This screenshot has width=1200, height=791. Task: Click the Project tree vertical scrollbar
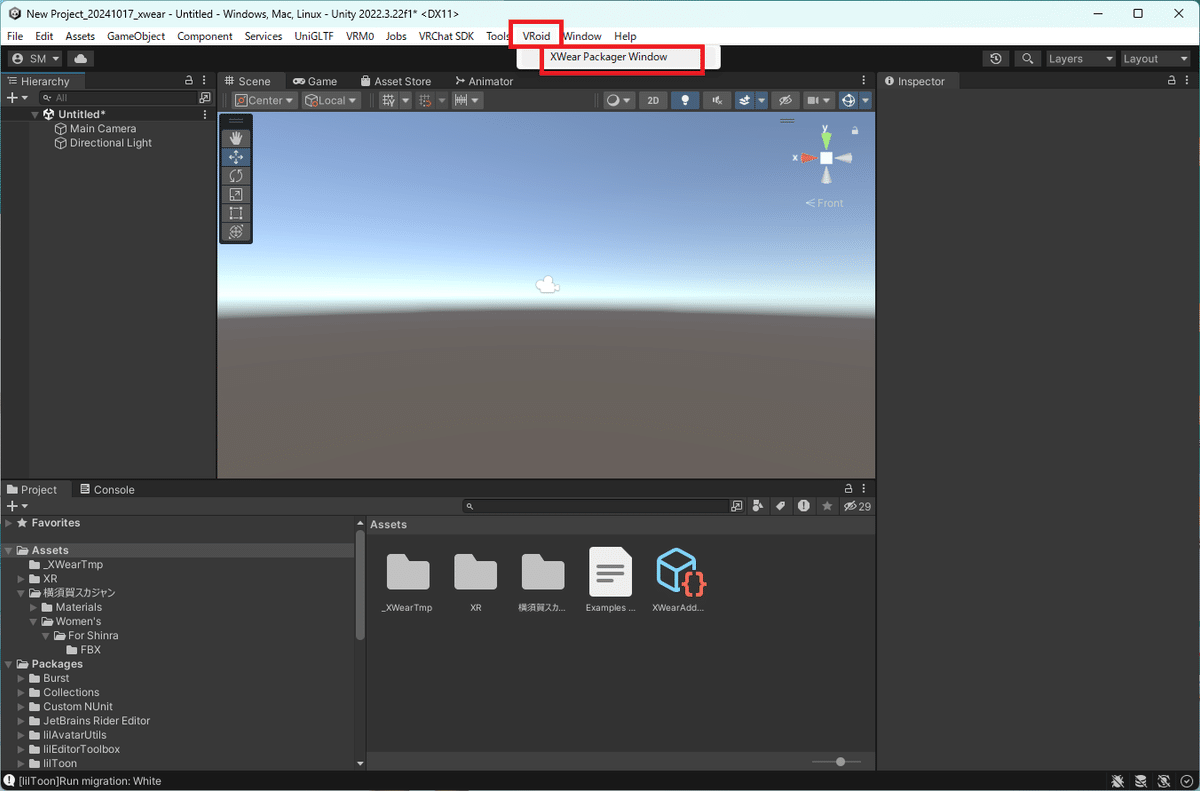[x=361, y=585]
